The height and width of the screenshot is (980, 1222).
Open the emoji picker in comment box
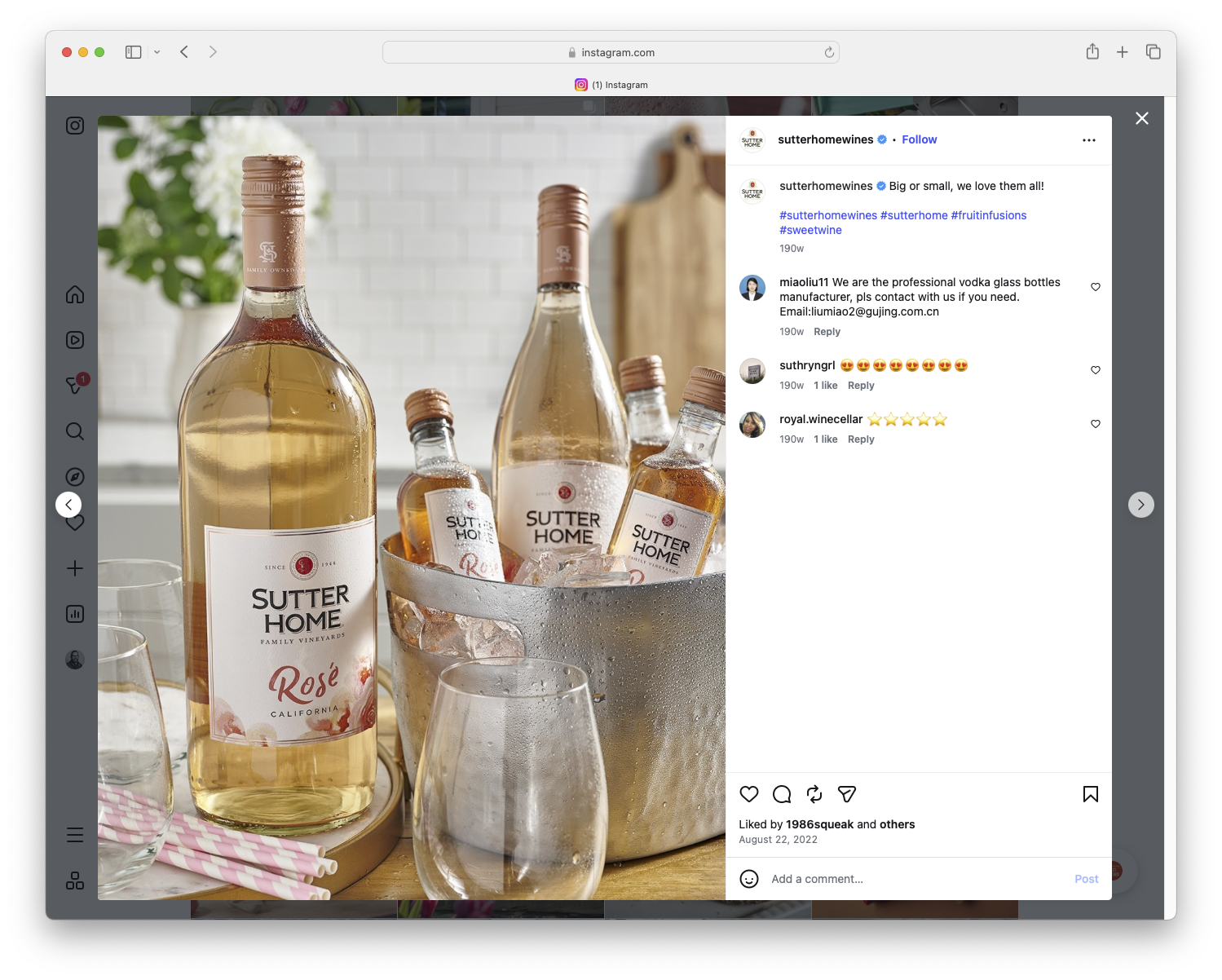click(749, 879)
